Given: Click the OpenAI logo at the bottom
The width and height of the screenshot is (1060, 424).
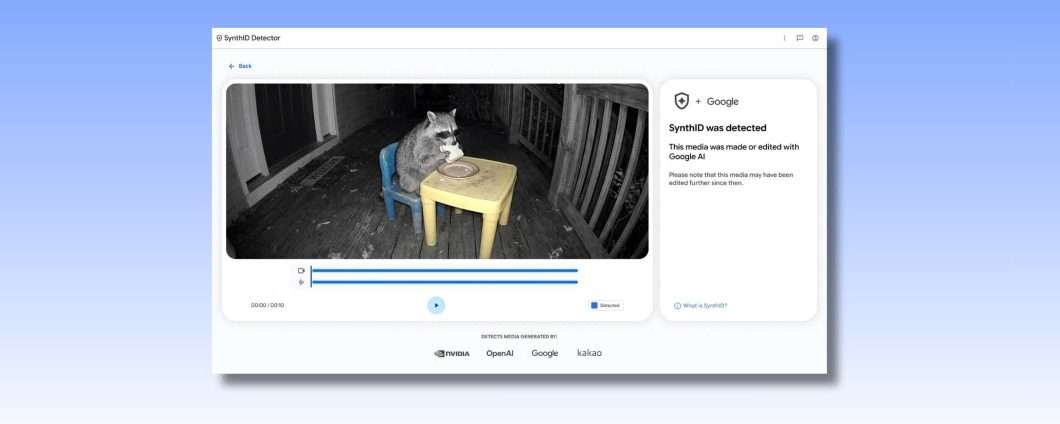Looking at the screenshot, I should (x=500, y=353).
